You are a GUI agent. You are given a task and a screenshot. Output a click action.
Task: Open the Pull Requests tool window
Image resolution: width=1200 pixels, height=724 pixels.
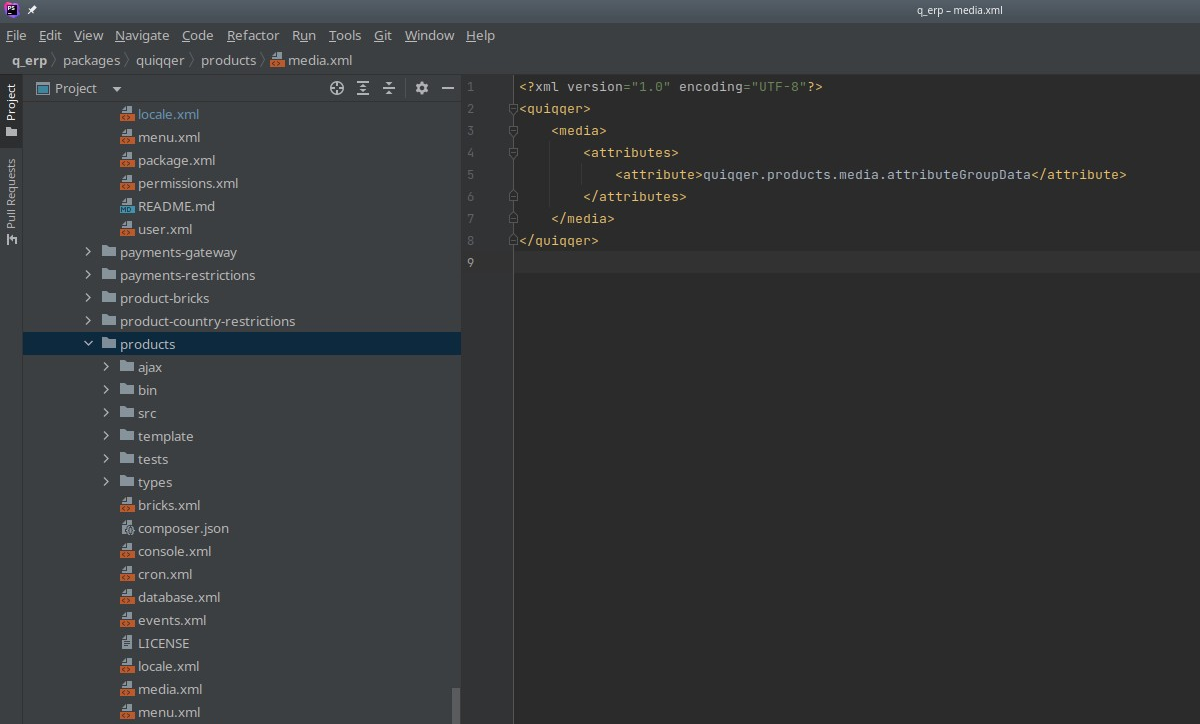pyautogui.click(x=12, y=201)
